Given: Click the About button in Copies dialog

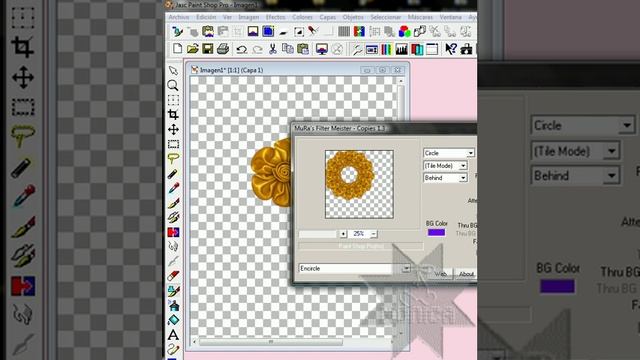Looking at the screenshot, I should click(466, 274).
